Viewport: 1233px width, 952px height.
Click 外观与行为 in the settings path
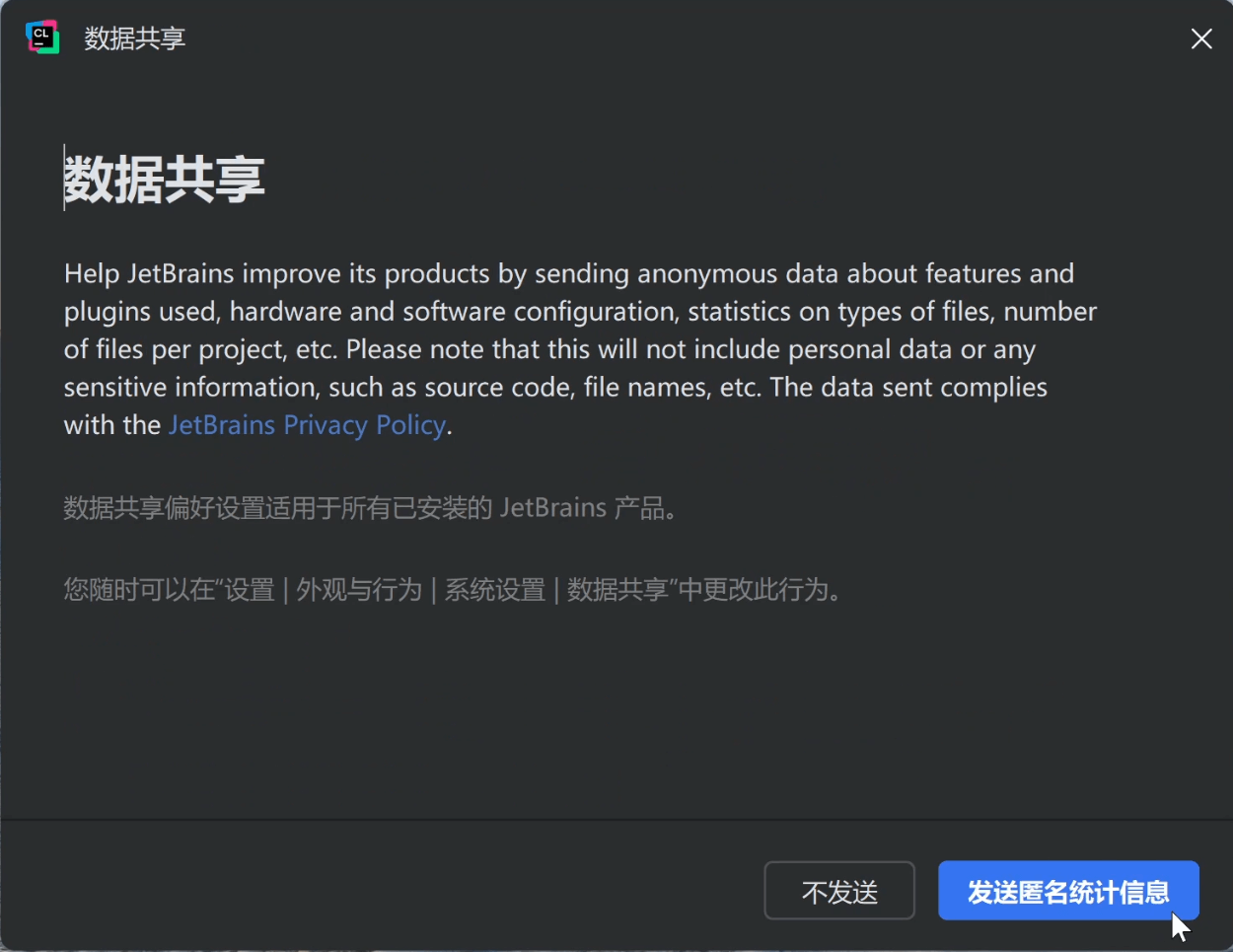pyautogui.click(x=359, y=590)
